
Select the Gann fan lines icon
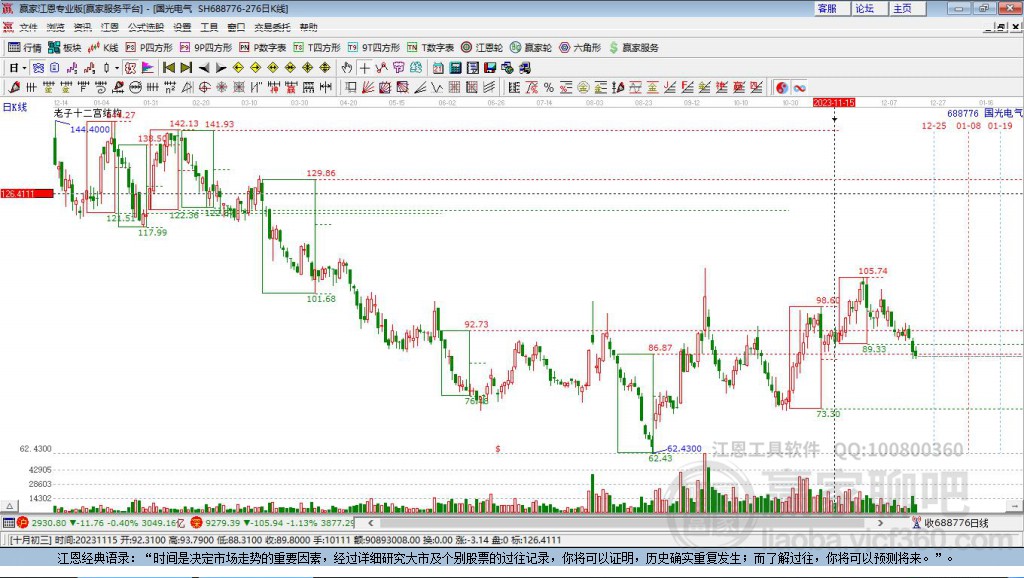coord(368,88)
